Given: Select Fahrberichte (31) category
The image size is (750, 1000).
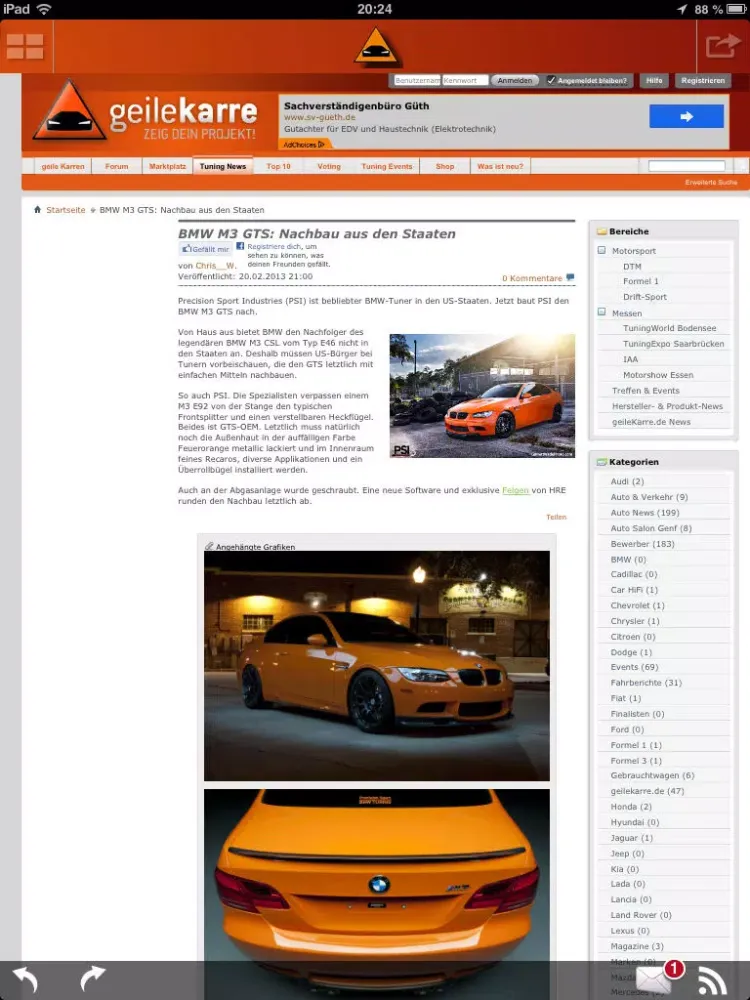Looking at the screenshot, I should [x=646, y=682].
